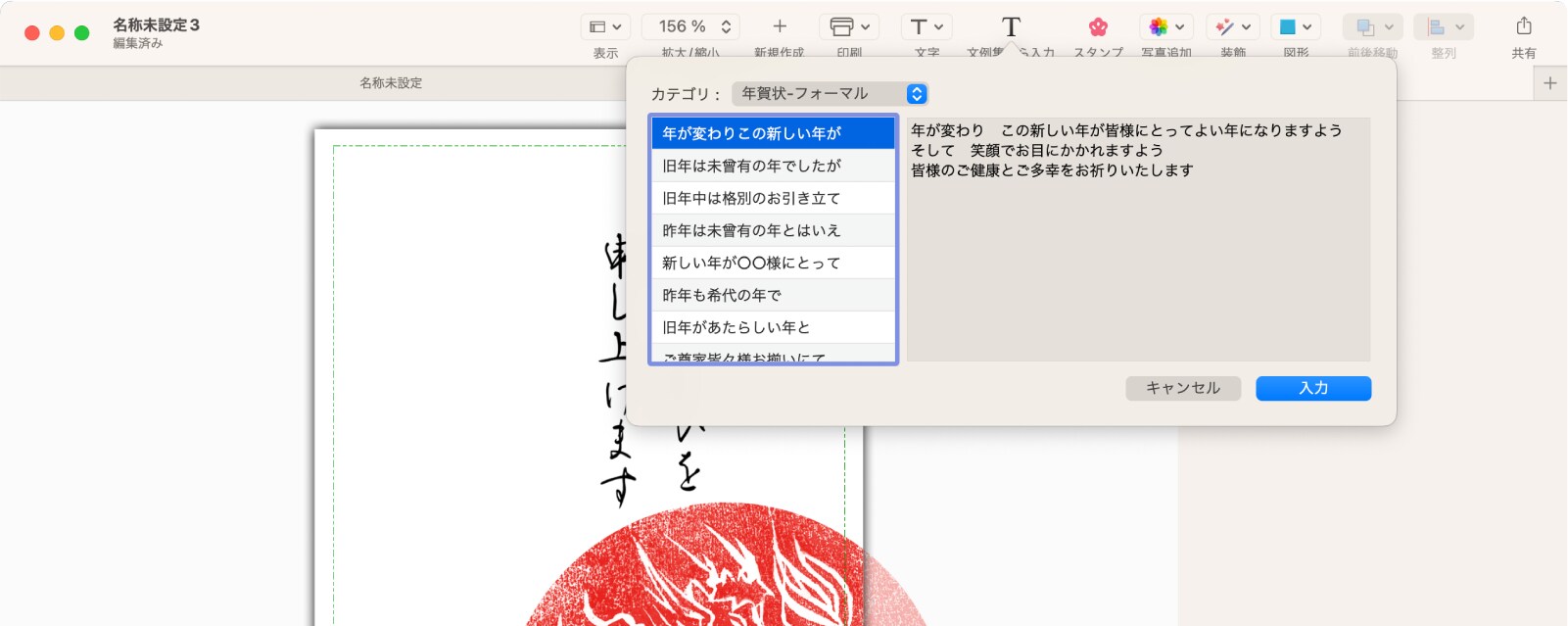This screenshot has width=1568, height=626.
Task: Select phrase 昨年は未曾有の年とはいえ
Action: coord(774,230)
